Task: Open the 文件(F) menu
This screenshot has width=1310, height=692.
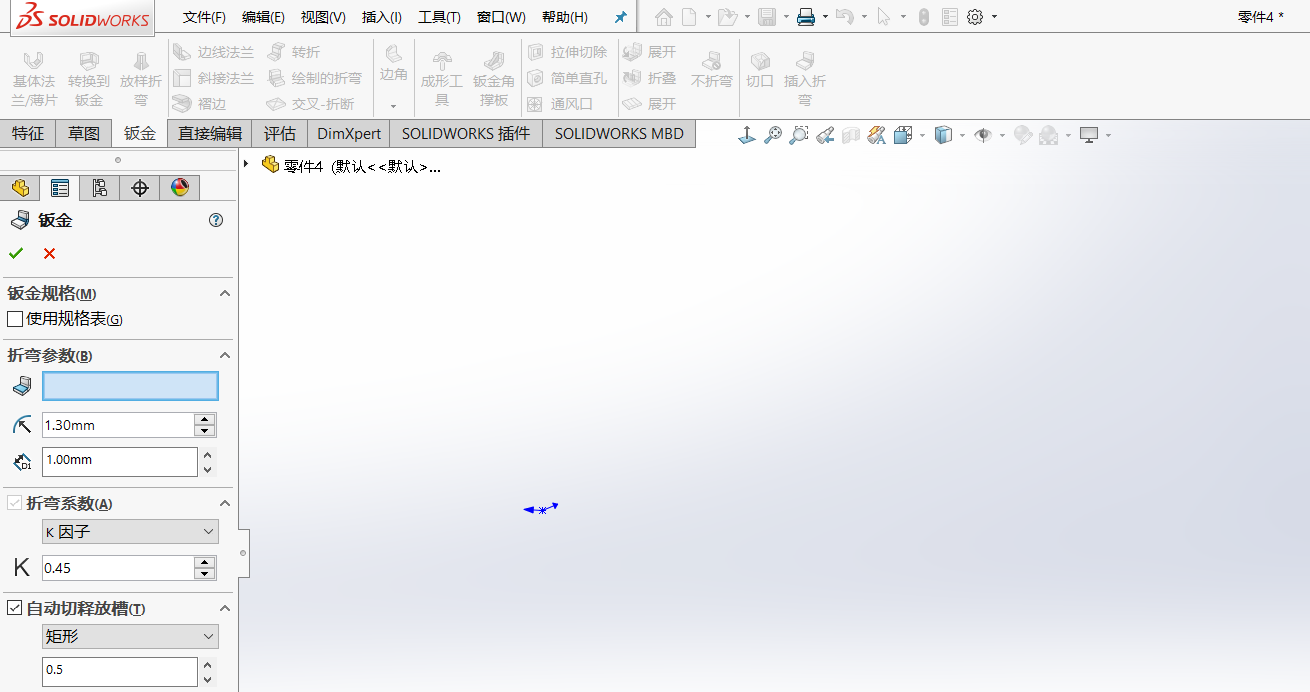Action: 204,17
